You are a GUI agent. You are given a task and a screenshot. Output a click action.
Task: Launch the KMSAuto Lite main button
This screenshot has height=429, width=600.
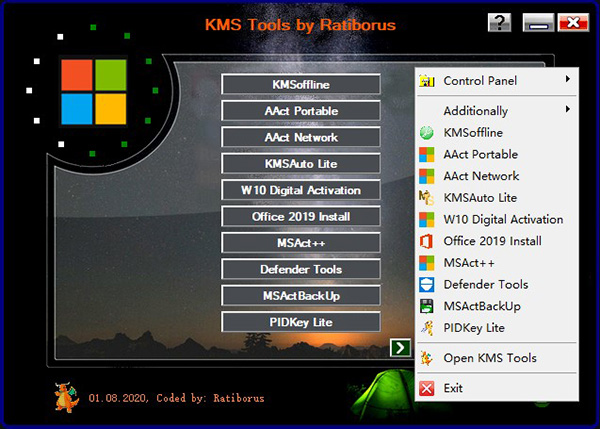click(301, 163)
